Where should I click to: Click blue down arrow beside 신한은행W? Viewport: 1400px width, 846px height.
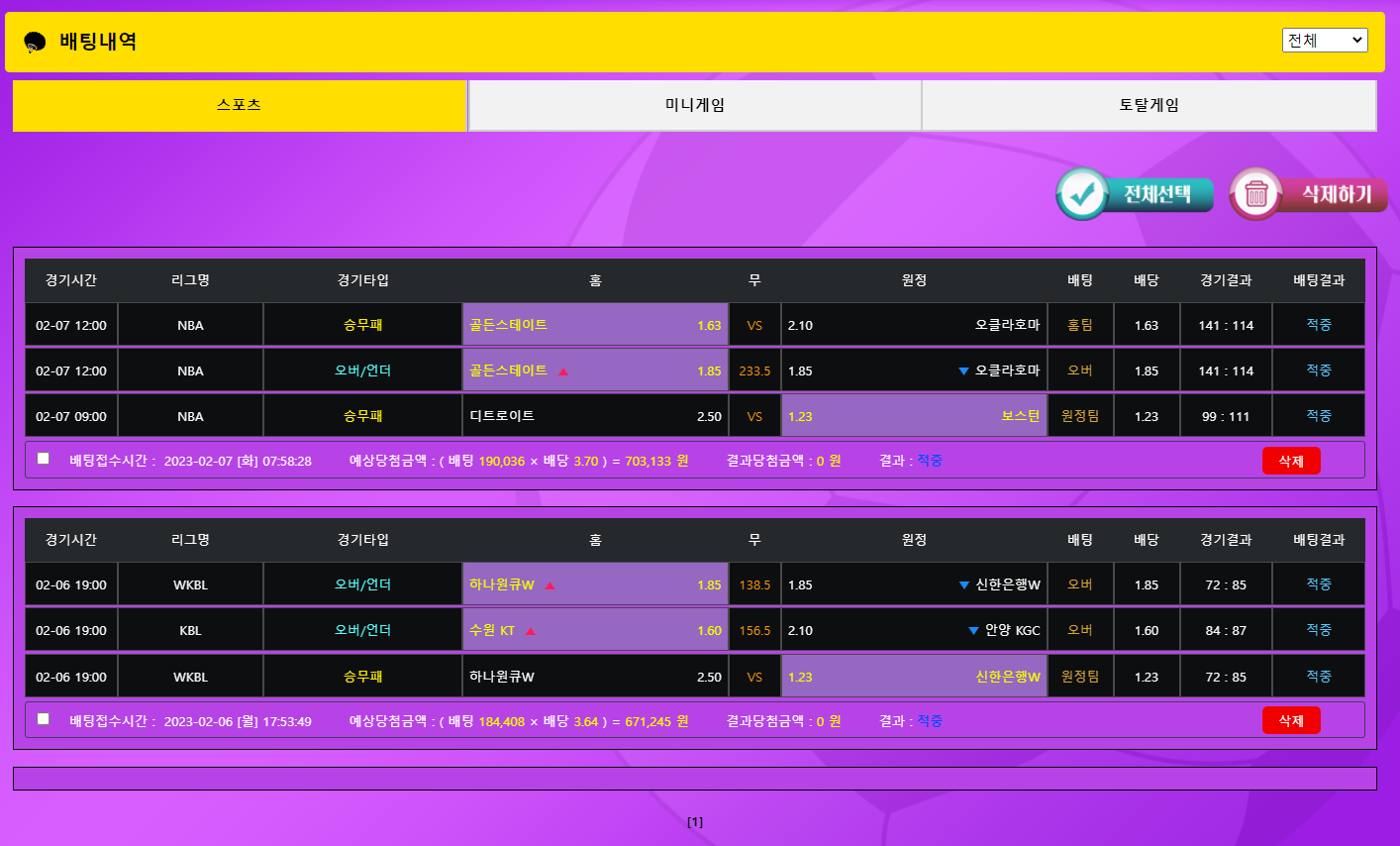(963, 585)
